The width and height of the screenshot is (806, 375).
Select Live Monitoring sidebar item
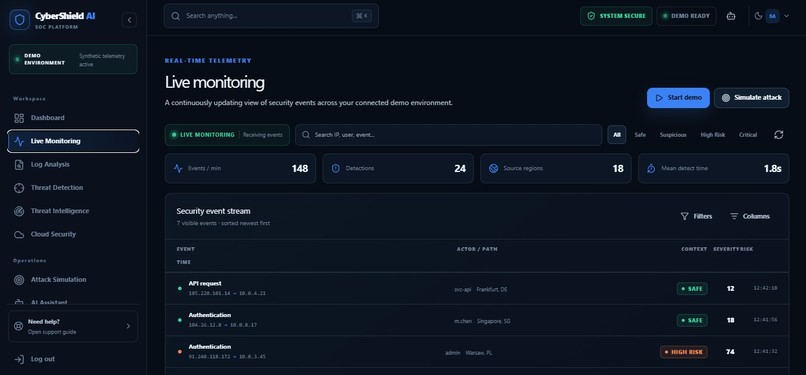tap(73, 141)
